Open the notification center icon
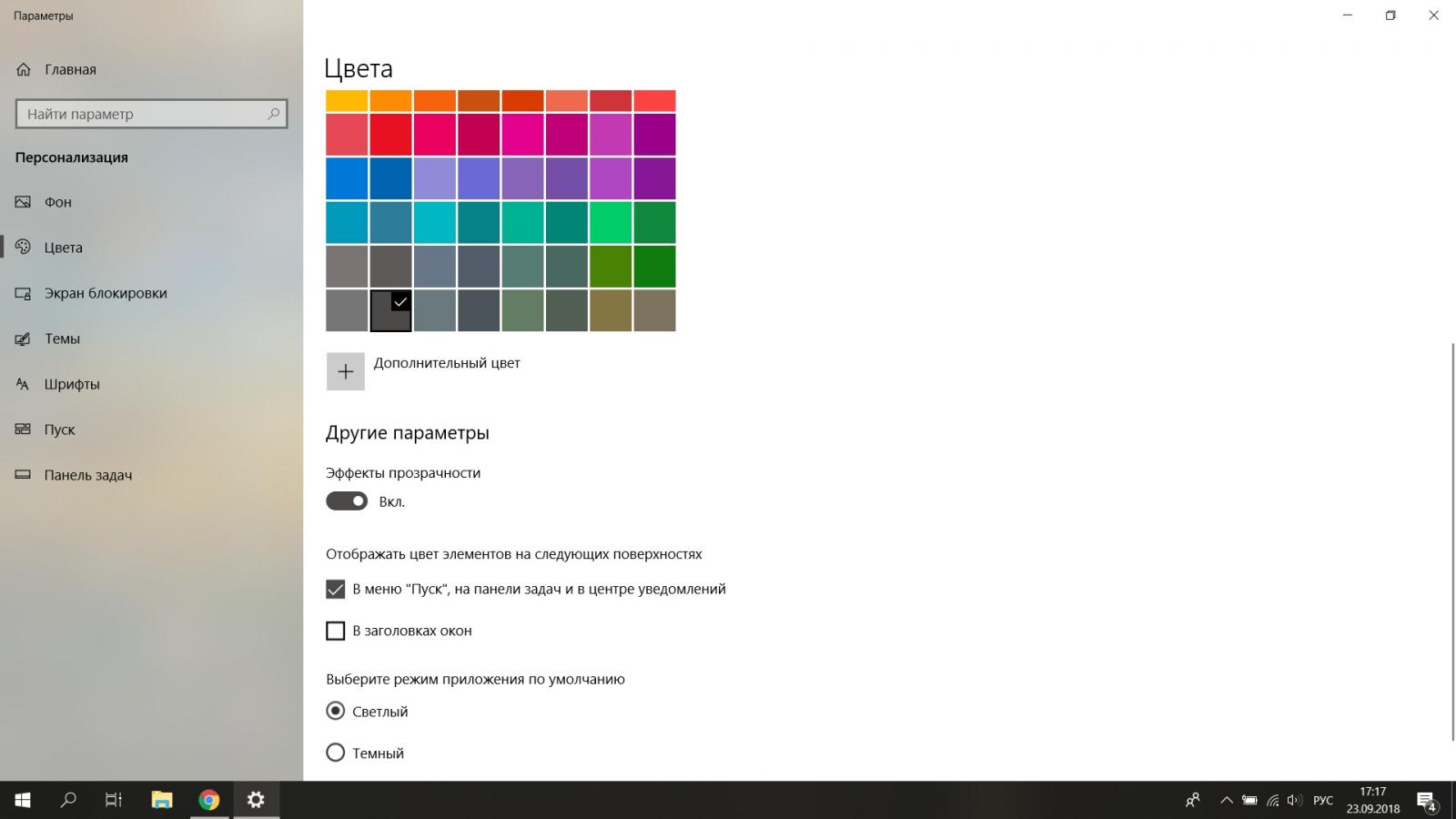This screenshot has height=819, width=1456. pyautogui.click(x=1427, y=801)
